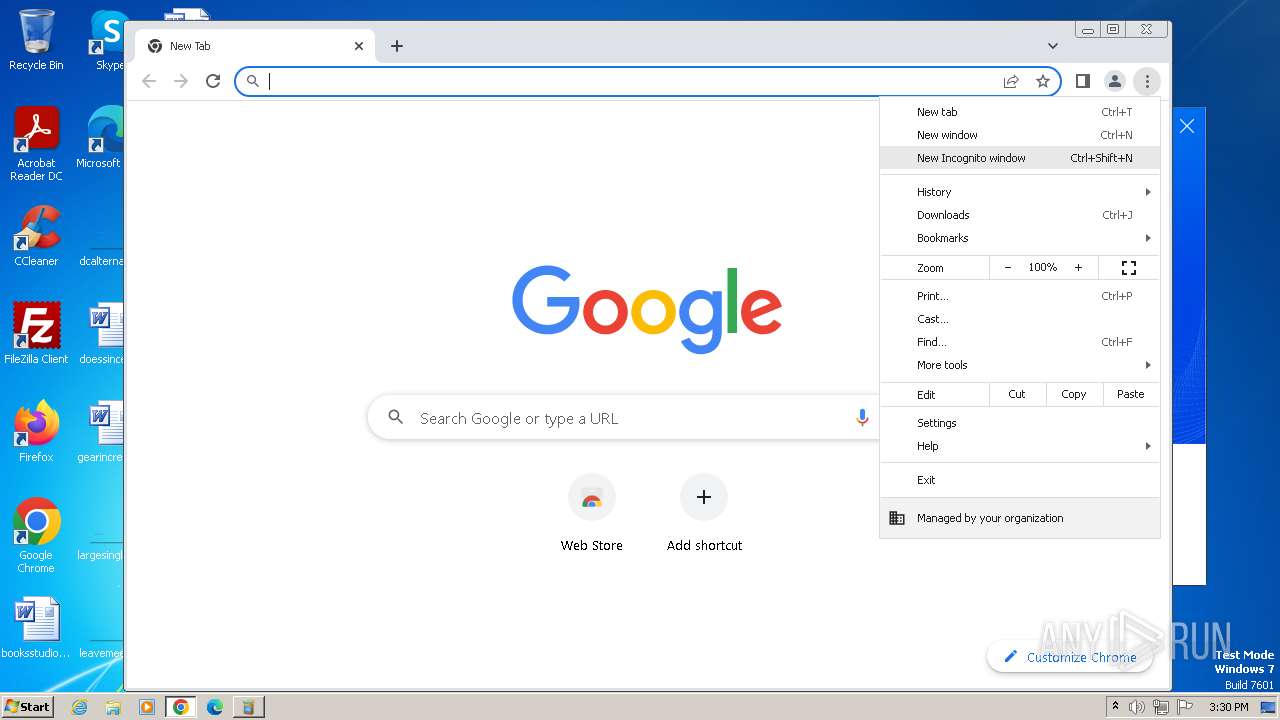
Task: Expand the Bookmarks submenu
Action: pos(1020,238)
